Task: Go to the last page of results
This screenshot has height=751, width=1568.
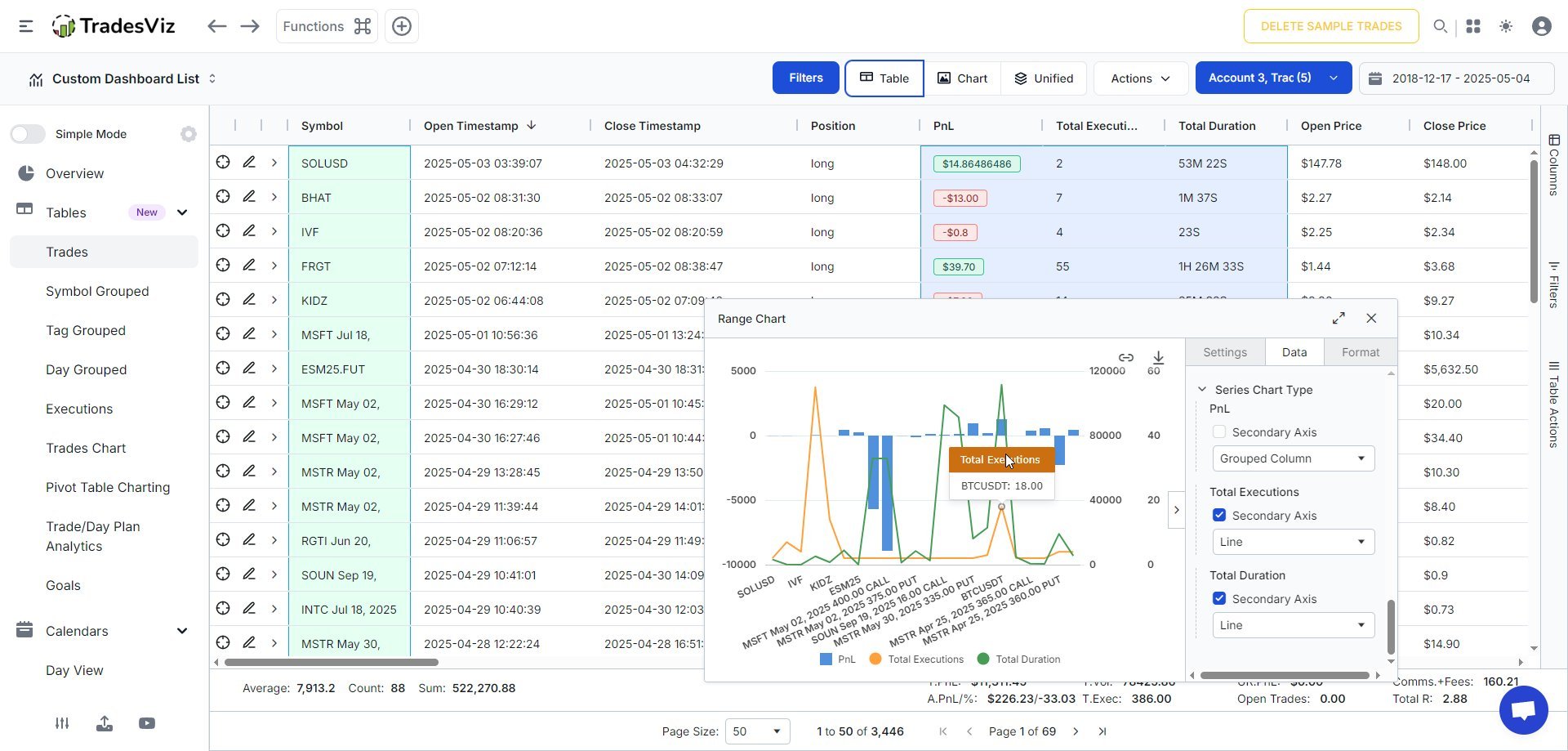Action: (x=1102, y=731)
